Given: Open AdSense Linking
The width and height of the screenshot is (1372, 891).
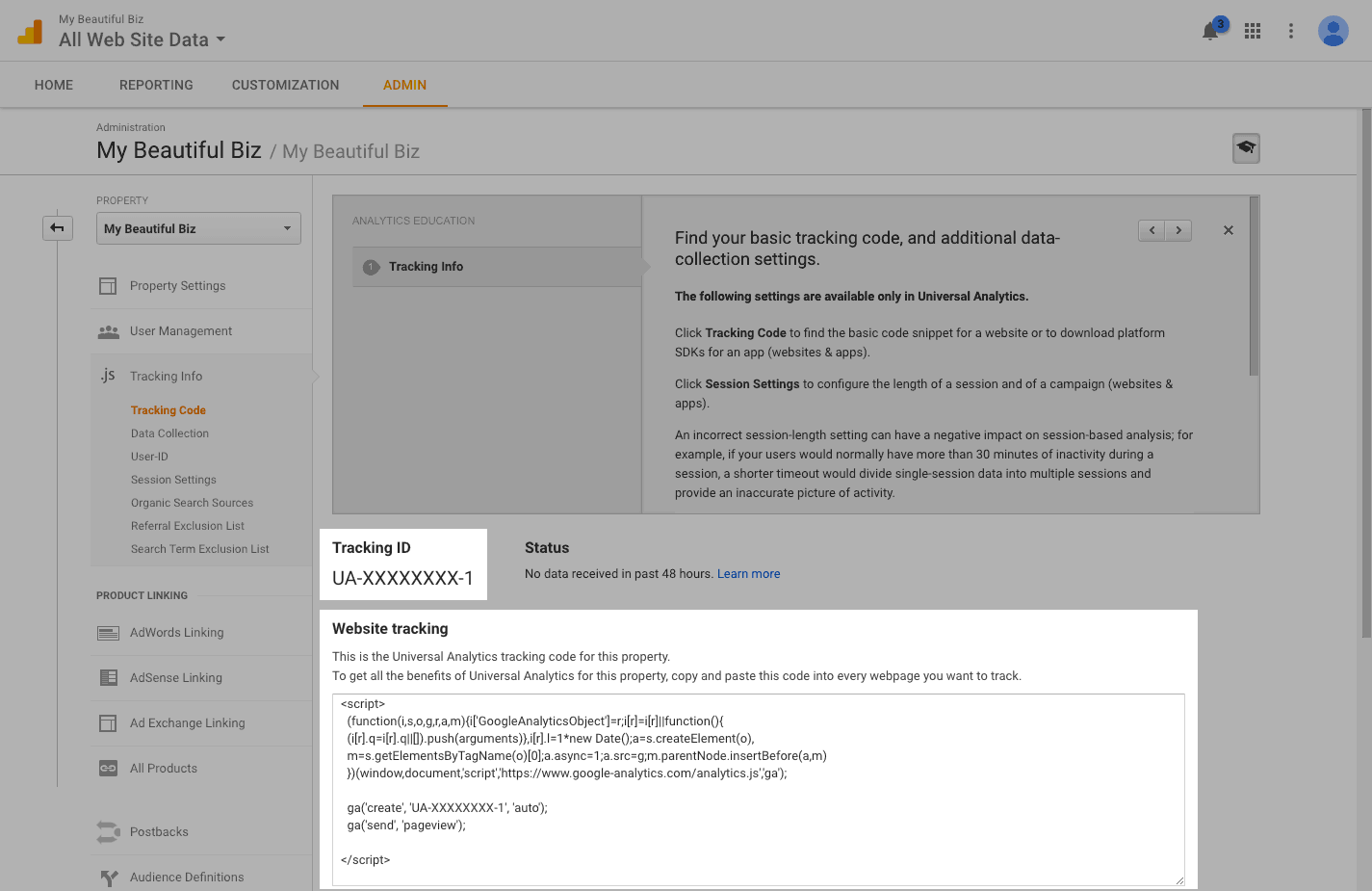Looking at the screenshot, I should [x=176, y=678].
